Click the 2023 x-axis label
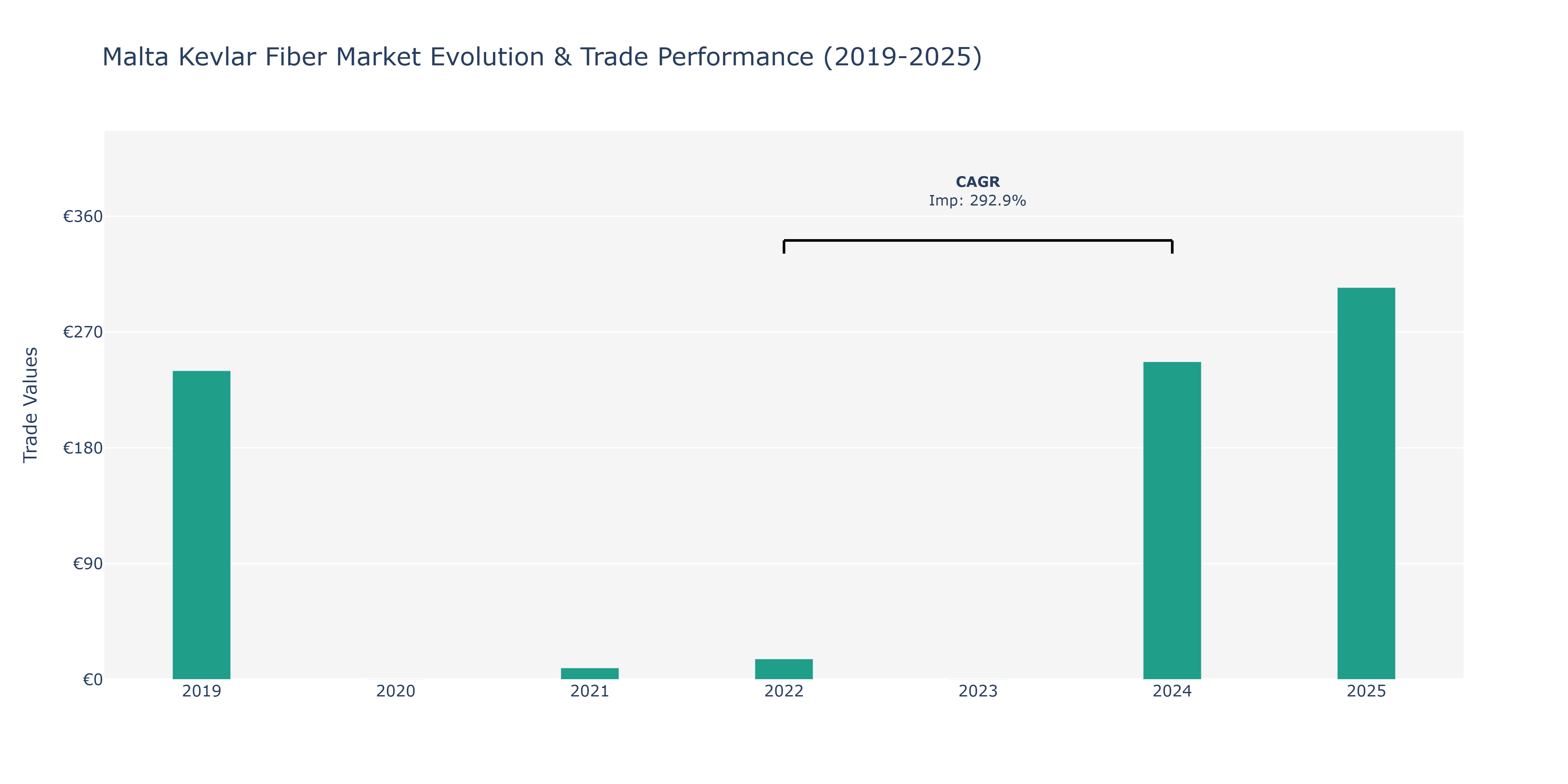 [978, 692]
